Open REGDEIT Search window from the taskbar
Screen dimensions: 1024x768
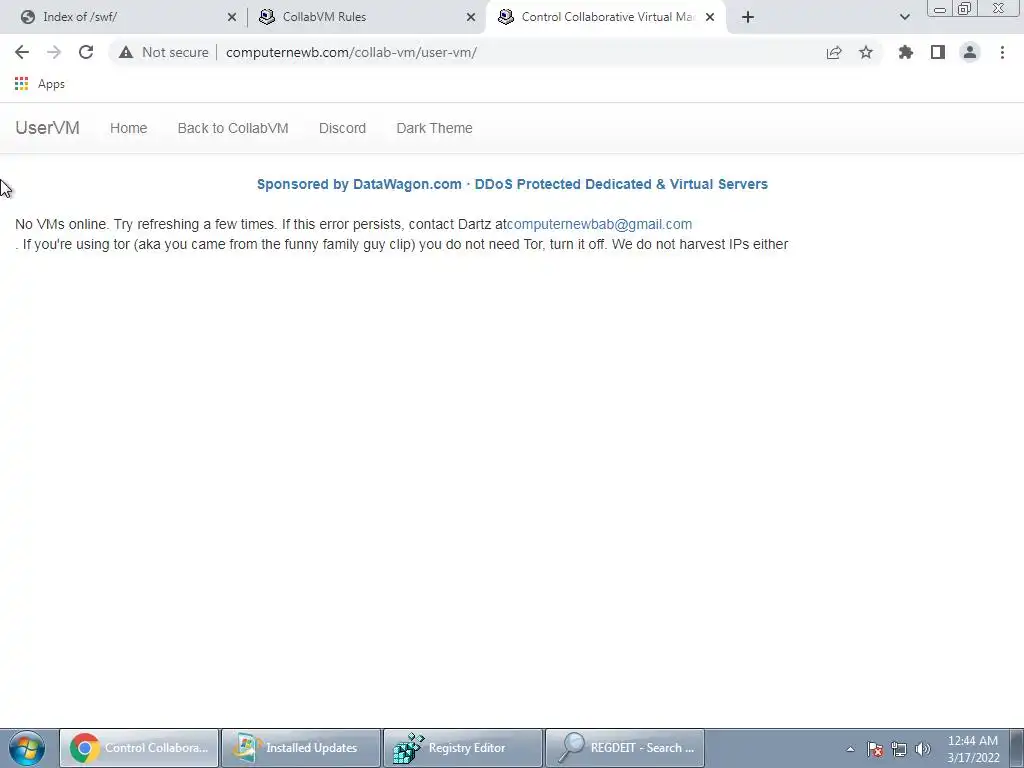click(x=625, y=748)
